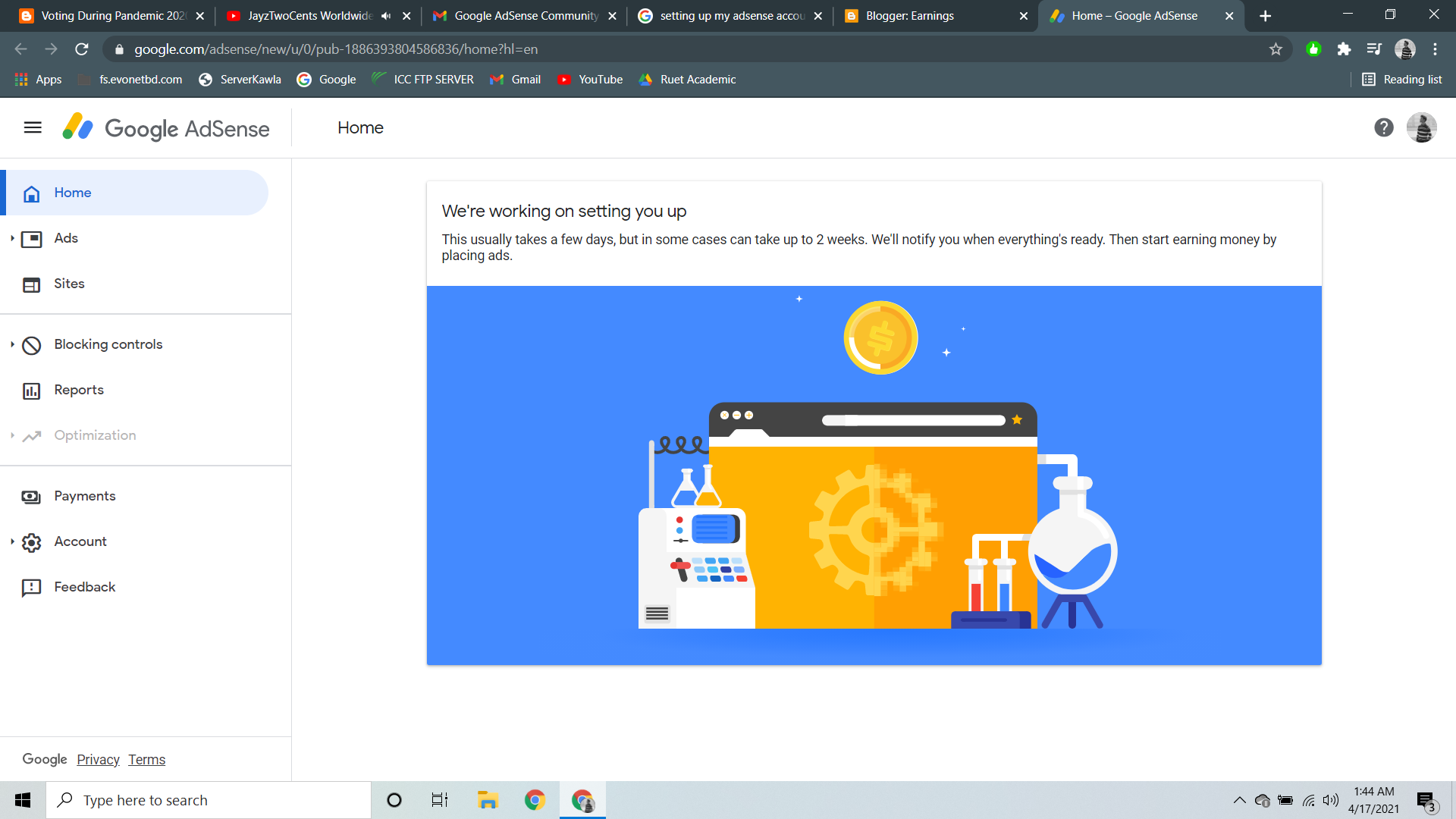Mute the JayzTwoCents tab speaker icon
1456x819 pixels.
pyautogui.click(x=387, y=15)
